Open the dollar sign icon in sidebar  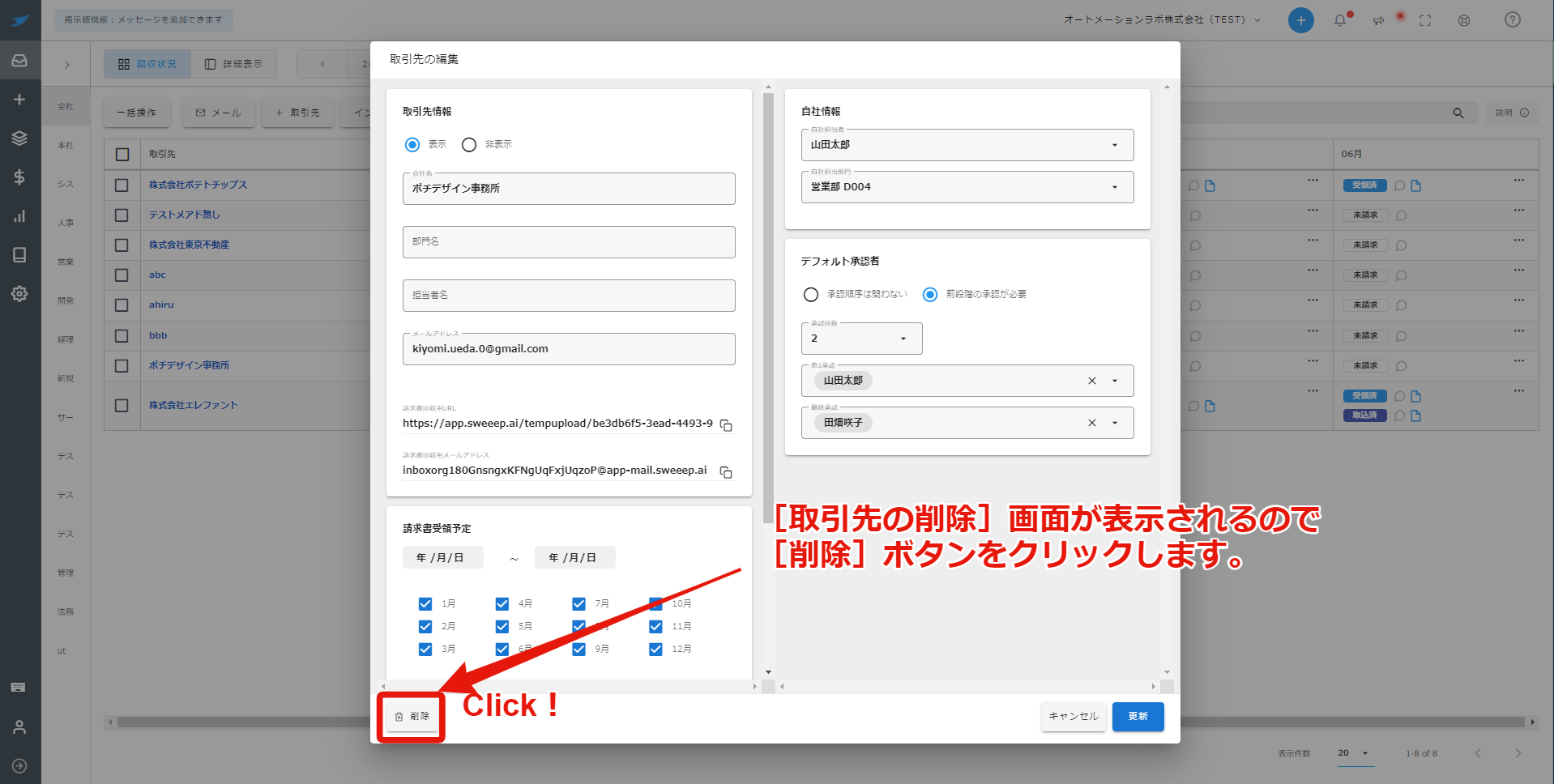click(x=19, y=177)
